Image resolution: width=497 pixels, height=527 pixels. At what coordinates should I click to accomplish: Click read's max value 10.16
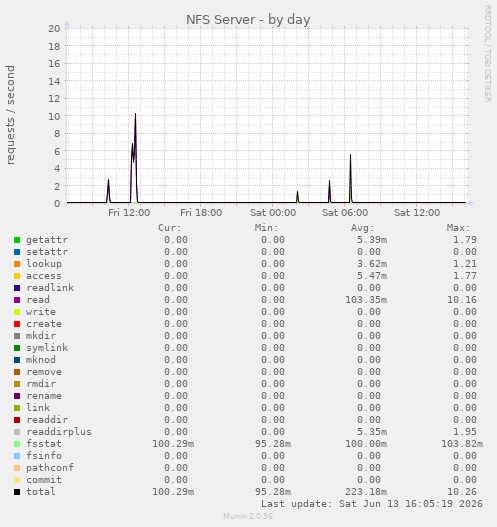462,300
